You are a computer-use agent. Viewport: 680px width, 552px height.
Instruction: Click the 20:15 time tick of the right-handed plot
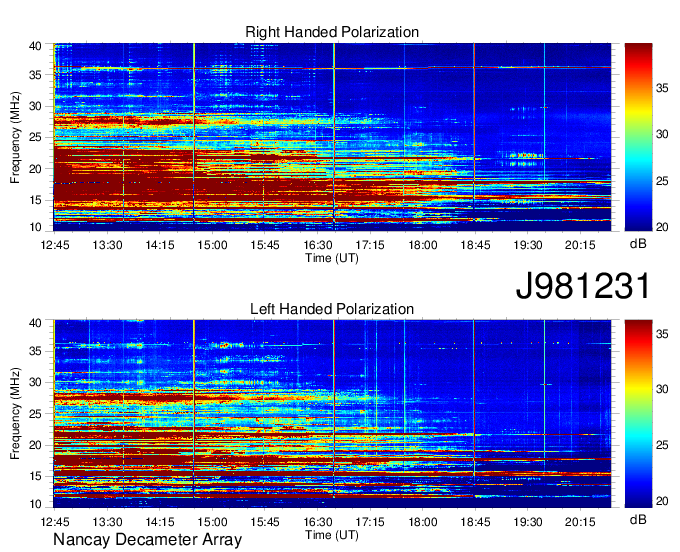pos(580,245)
